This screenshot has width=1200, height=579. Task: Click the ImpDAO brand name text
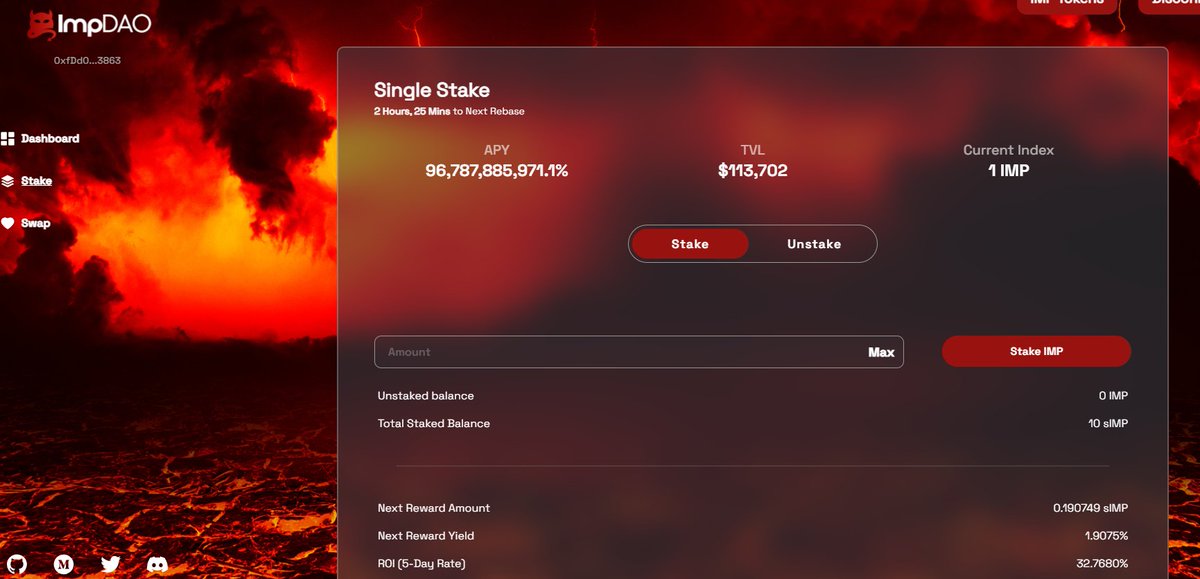105,25
